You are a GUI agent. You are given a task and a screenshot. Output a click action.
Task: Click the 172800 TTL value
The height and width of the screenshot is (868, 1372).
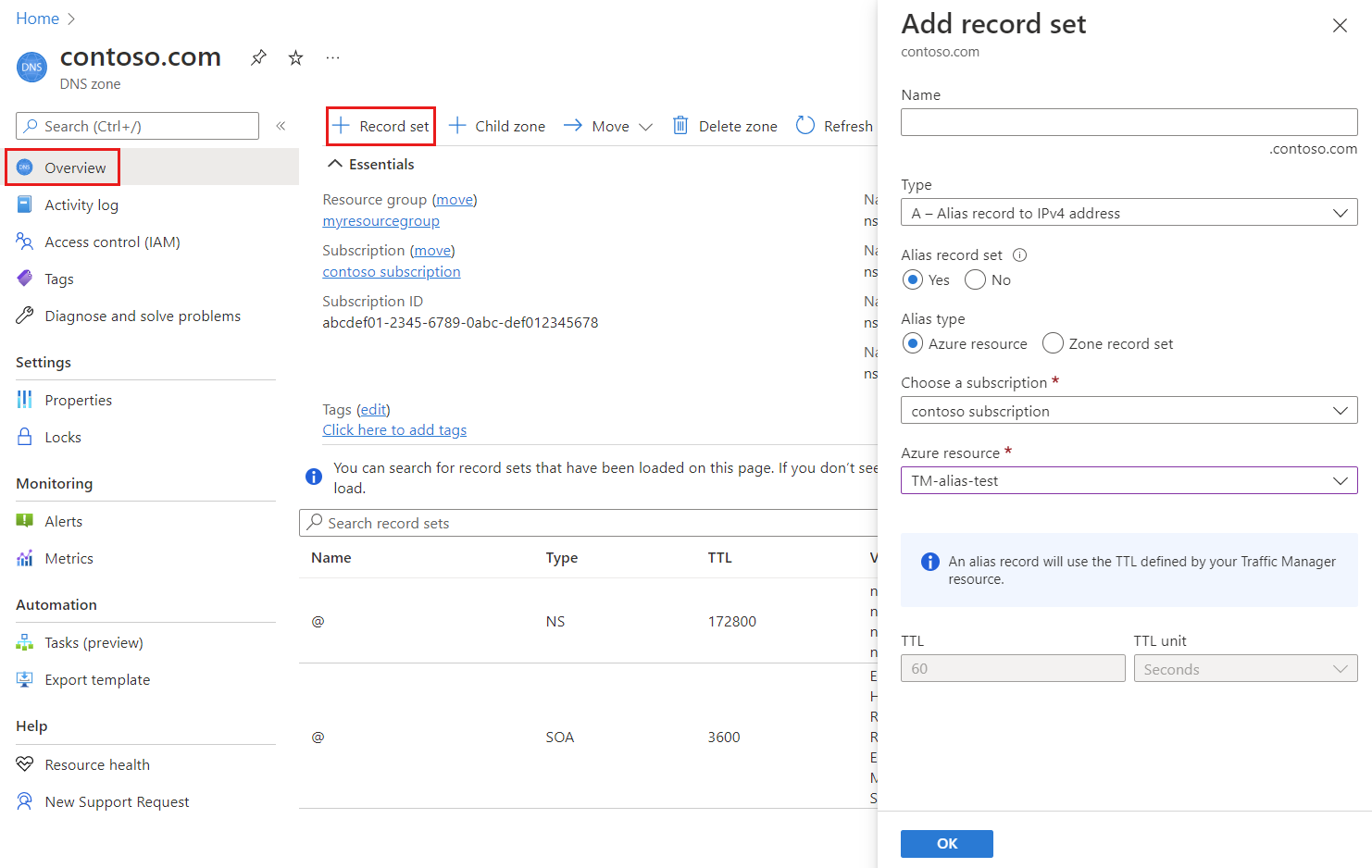[732, 621]
